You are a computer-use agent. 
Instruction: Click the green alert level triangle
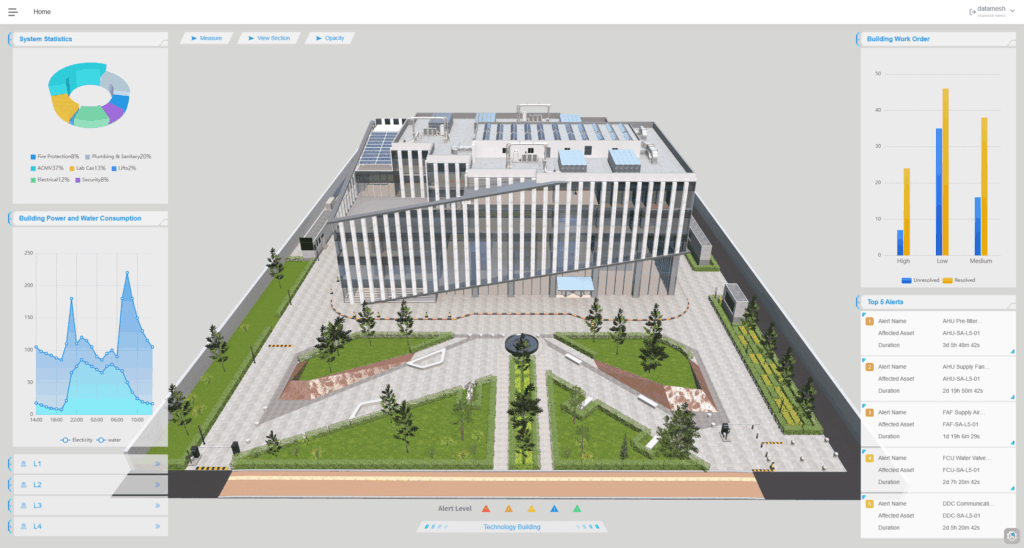click(577, 508)
